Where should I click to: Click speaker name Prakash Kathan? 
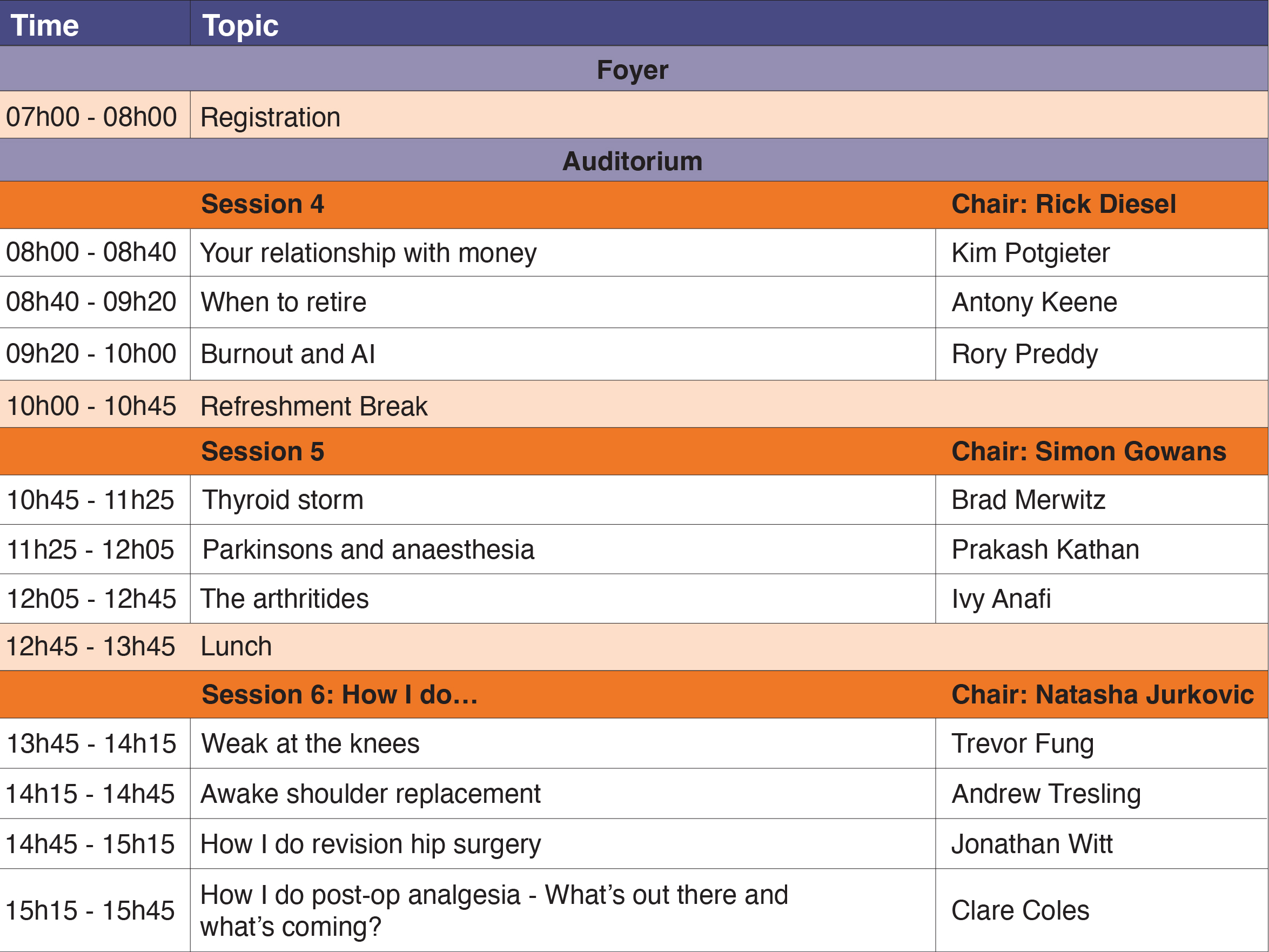point(1045,549)
